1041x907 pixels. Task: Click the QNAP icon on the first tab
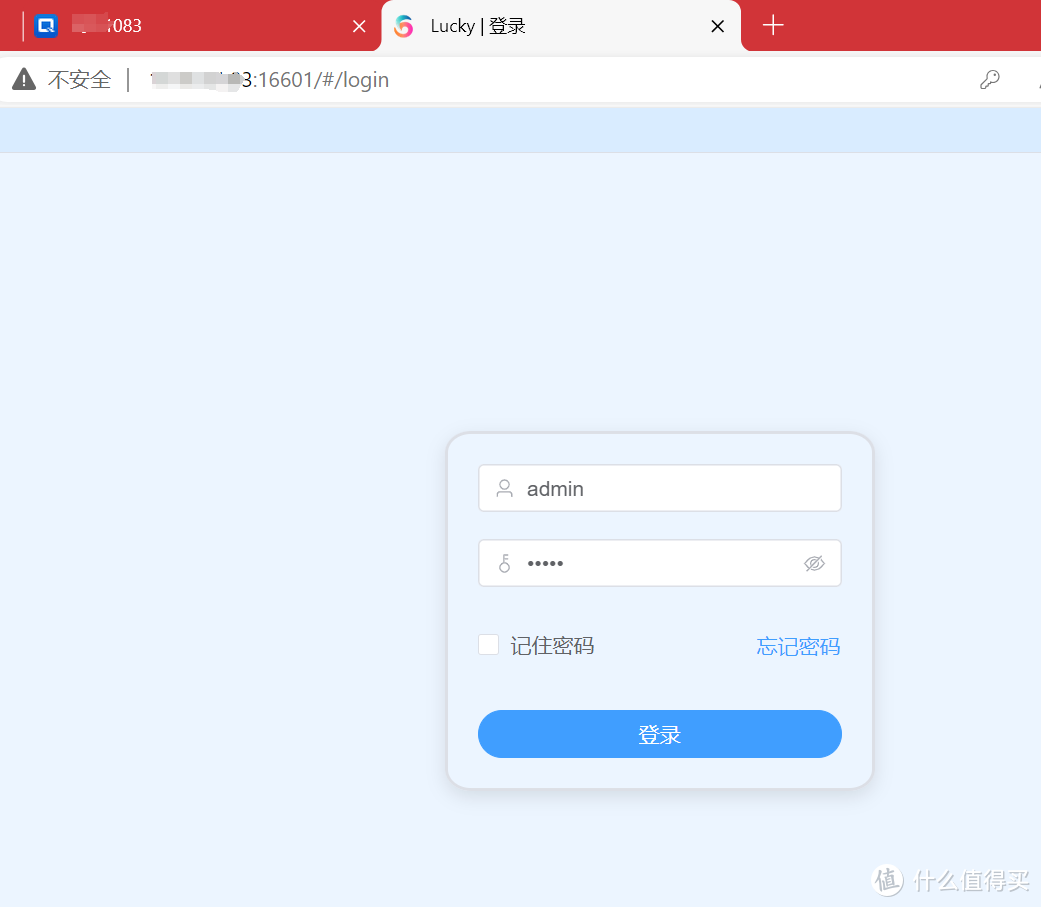45,25
